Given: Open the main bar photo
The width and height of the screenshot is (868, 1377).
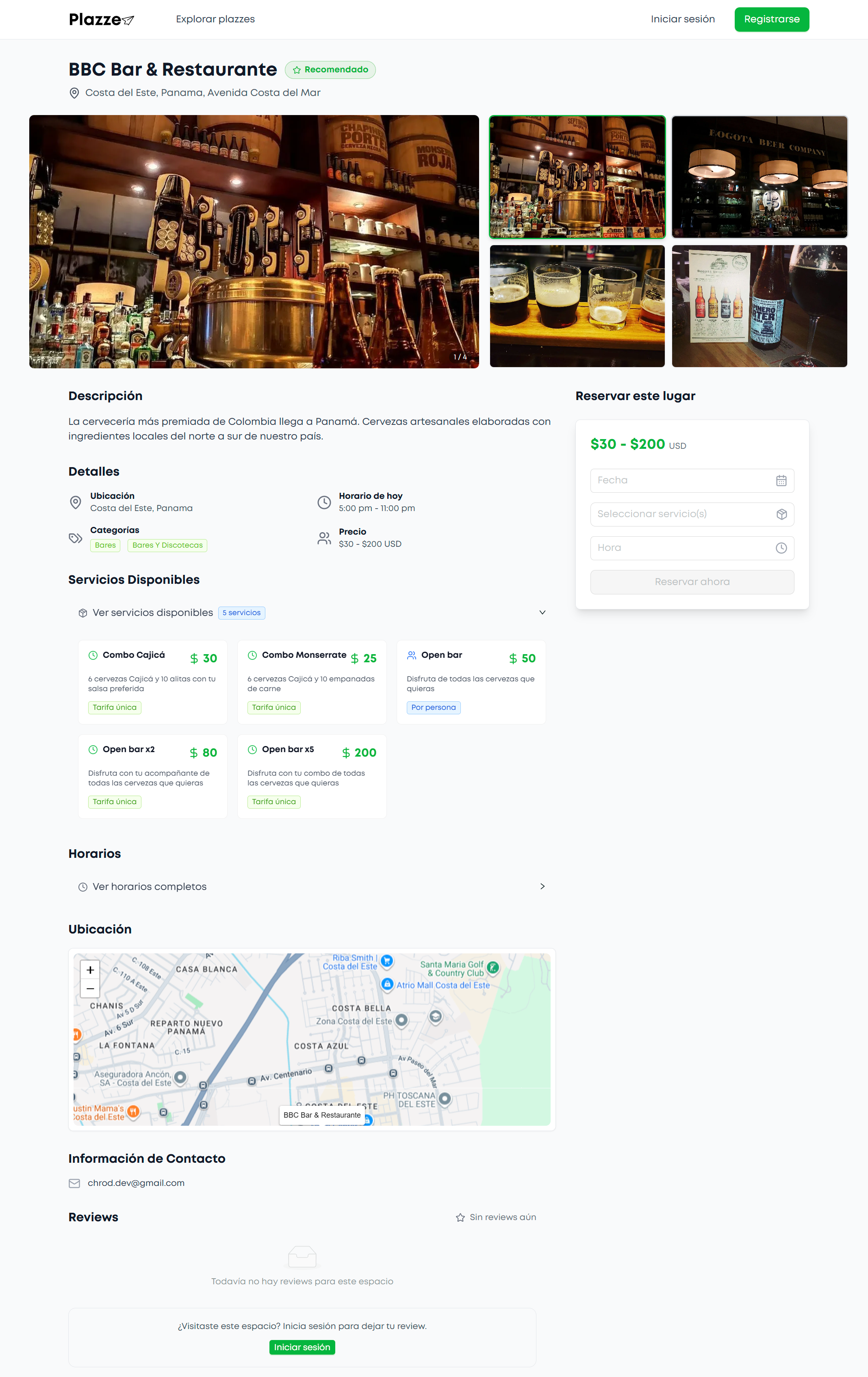Looking at the screenshot, I should [254, 241].
